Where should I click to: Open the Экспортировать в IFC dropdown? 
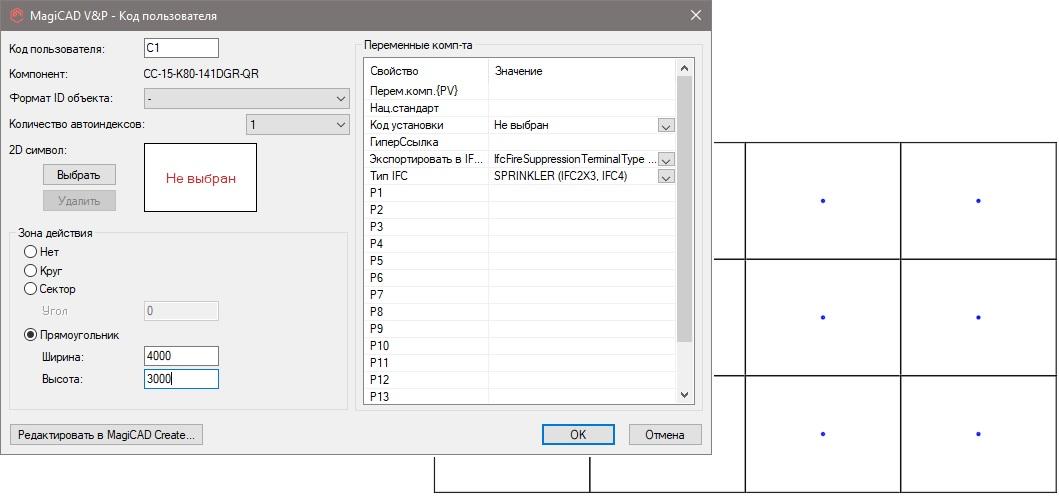(666, 159)
